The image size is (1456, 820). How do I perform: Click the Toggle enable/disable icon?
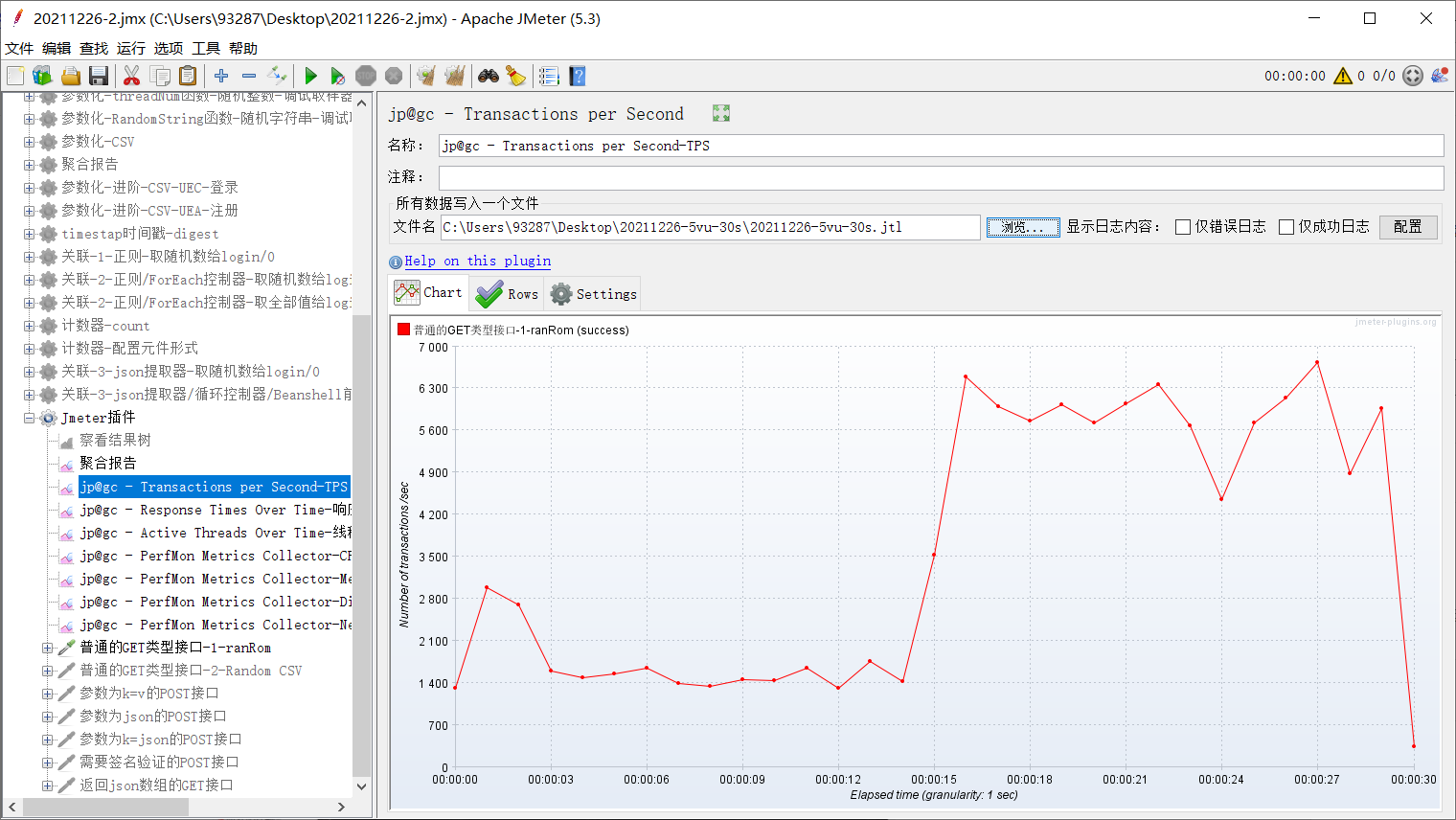(x=277, y=76)
